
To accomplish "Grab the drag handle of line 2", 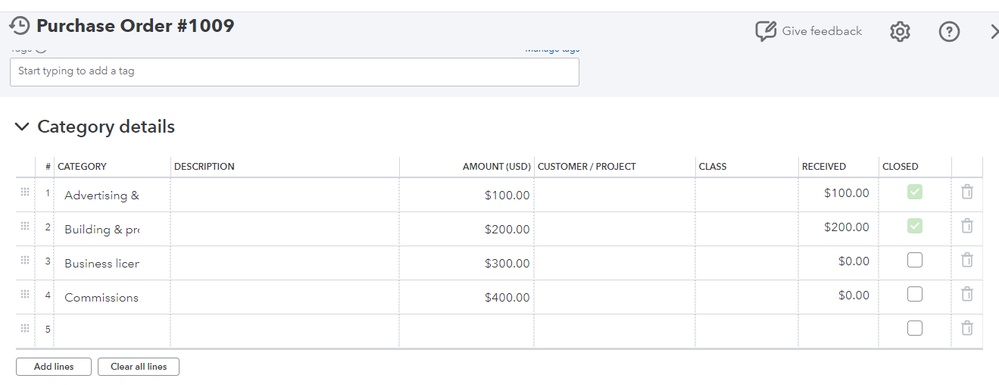I will coord(25,226).
